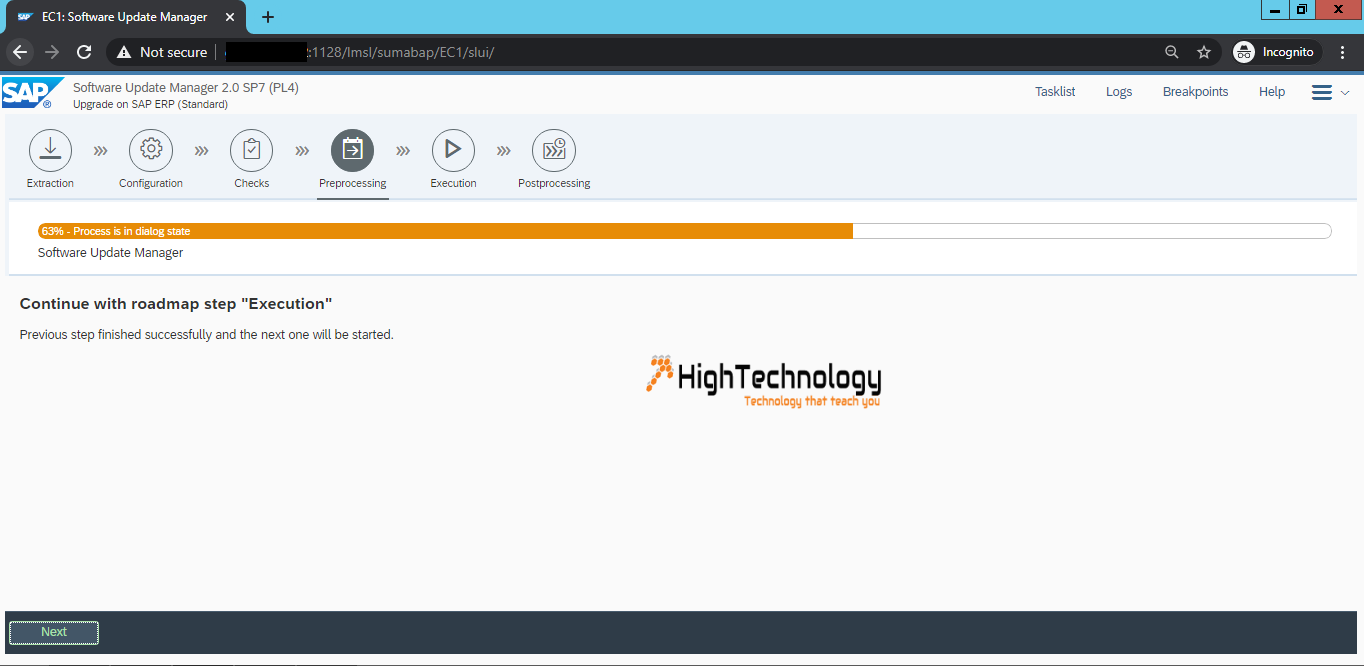This screenshot has height=666, width=1364.
Task: Restore the browser window size
Action: [x=1302, y=10]
